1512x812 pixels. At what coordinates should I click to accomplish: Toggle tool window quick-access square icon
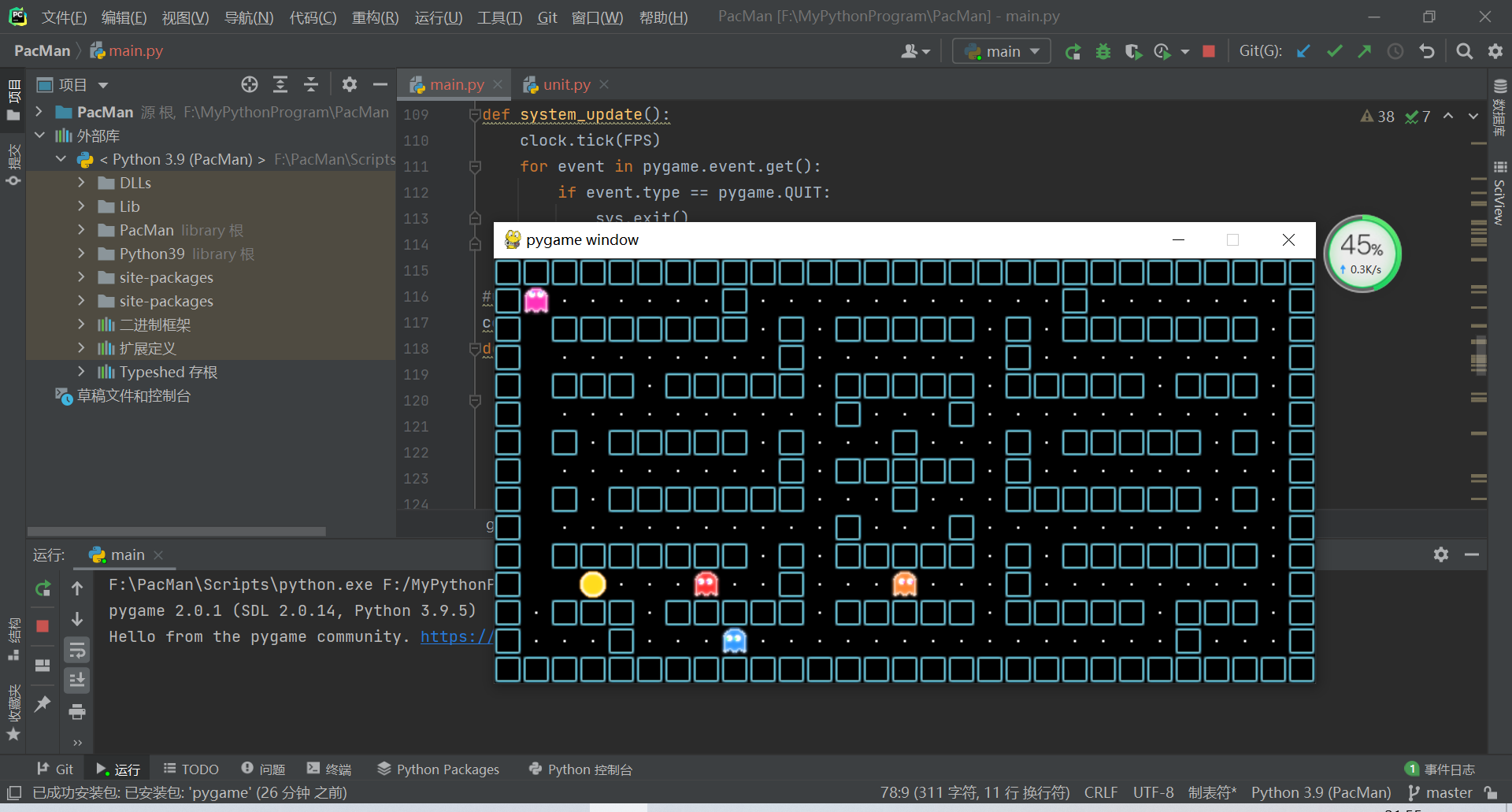(13, 792)
